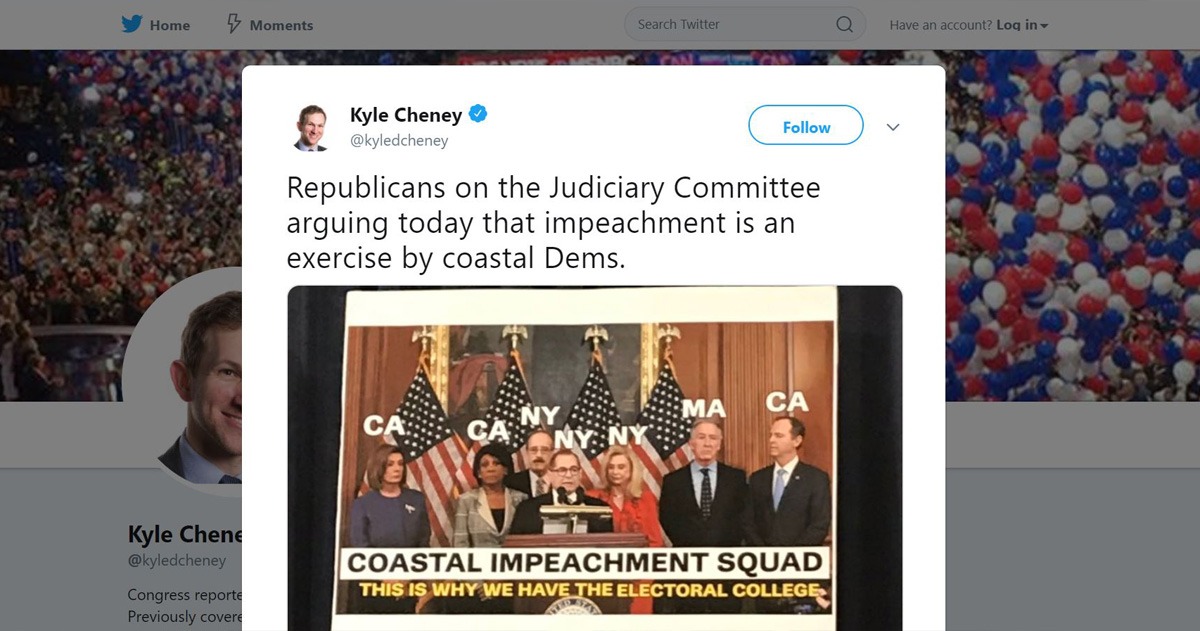Click the balloon header banner image
This screenshot has height=631, width=1200.
coord(1072,225)
